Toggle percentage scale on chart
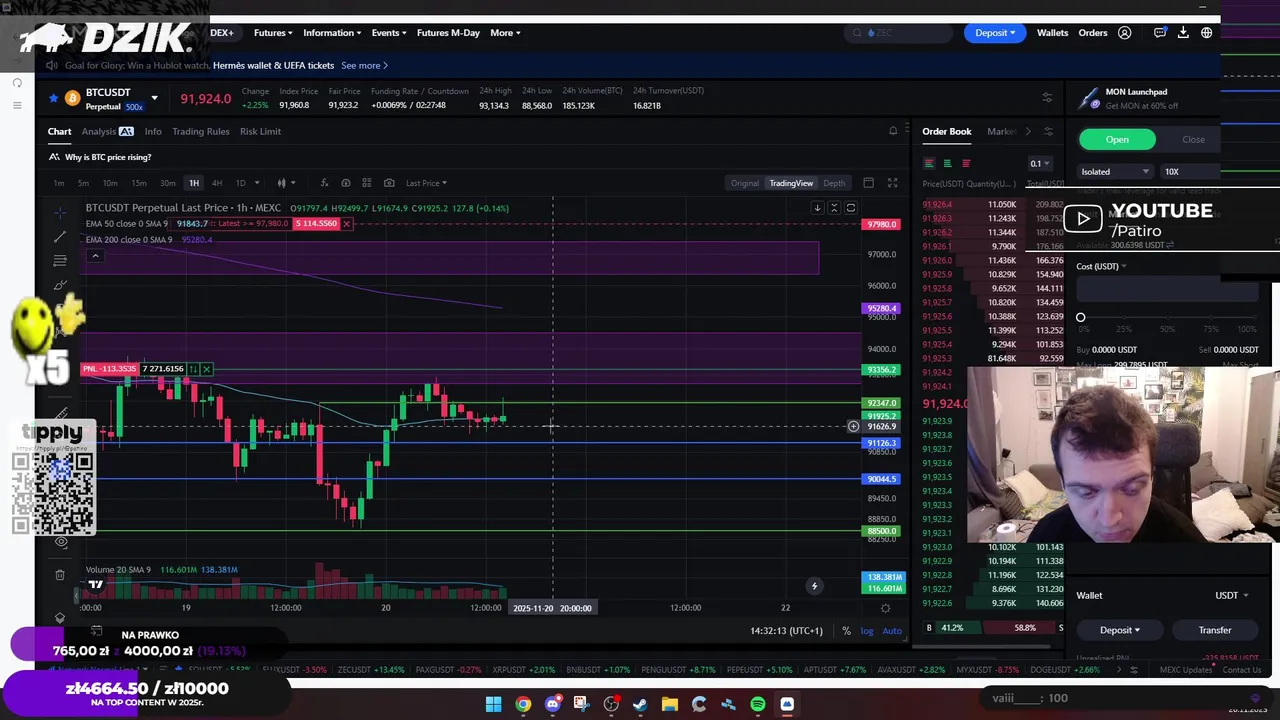Screen dimensions: 1280x720 846,631
